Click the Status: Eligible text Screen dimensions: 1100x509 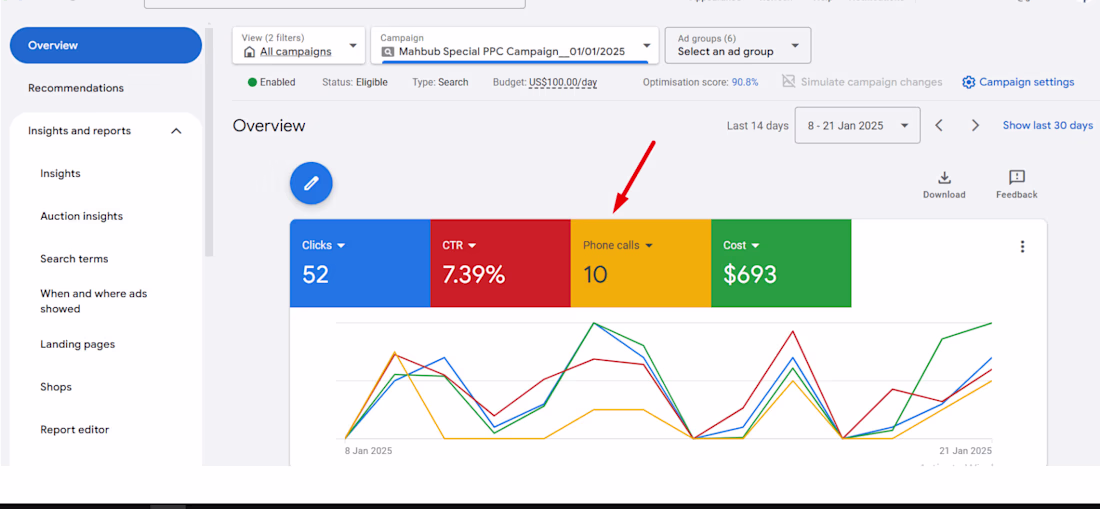point(354,82)
